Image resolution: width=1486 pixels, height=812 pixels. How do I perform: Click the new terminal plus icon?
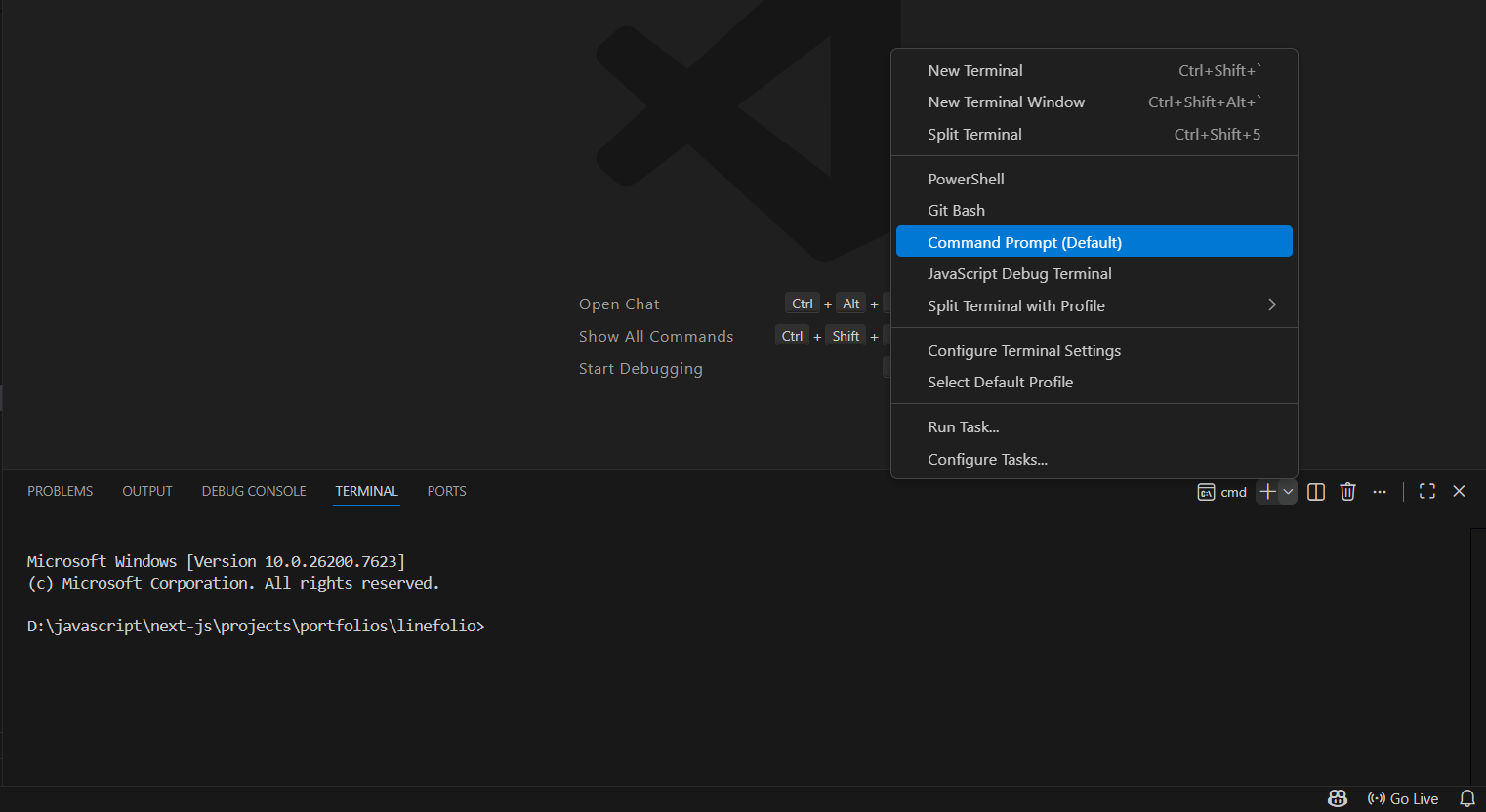(x=1267, y=492)
